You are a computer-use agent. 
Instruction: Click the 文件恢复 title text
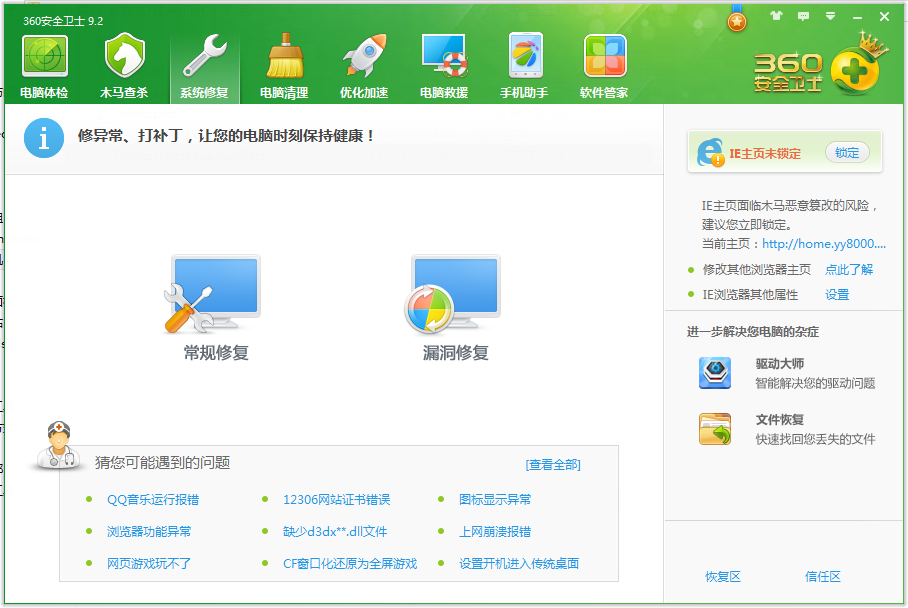tap(779, 419)
